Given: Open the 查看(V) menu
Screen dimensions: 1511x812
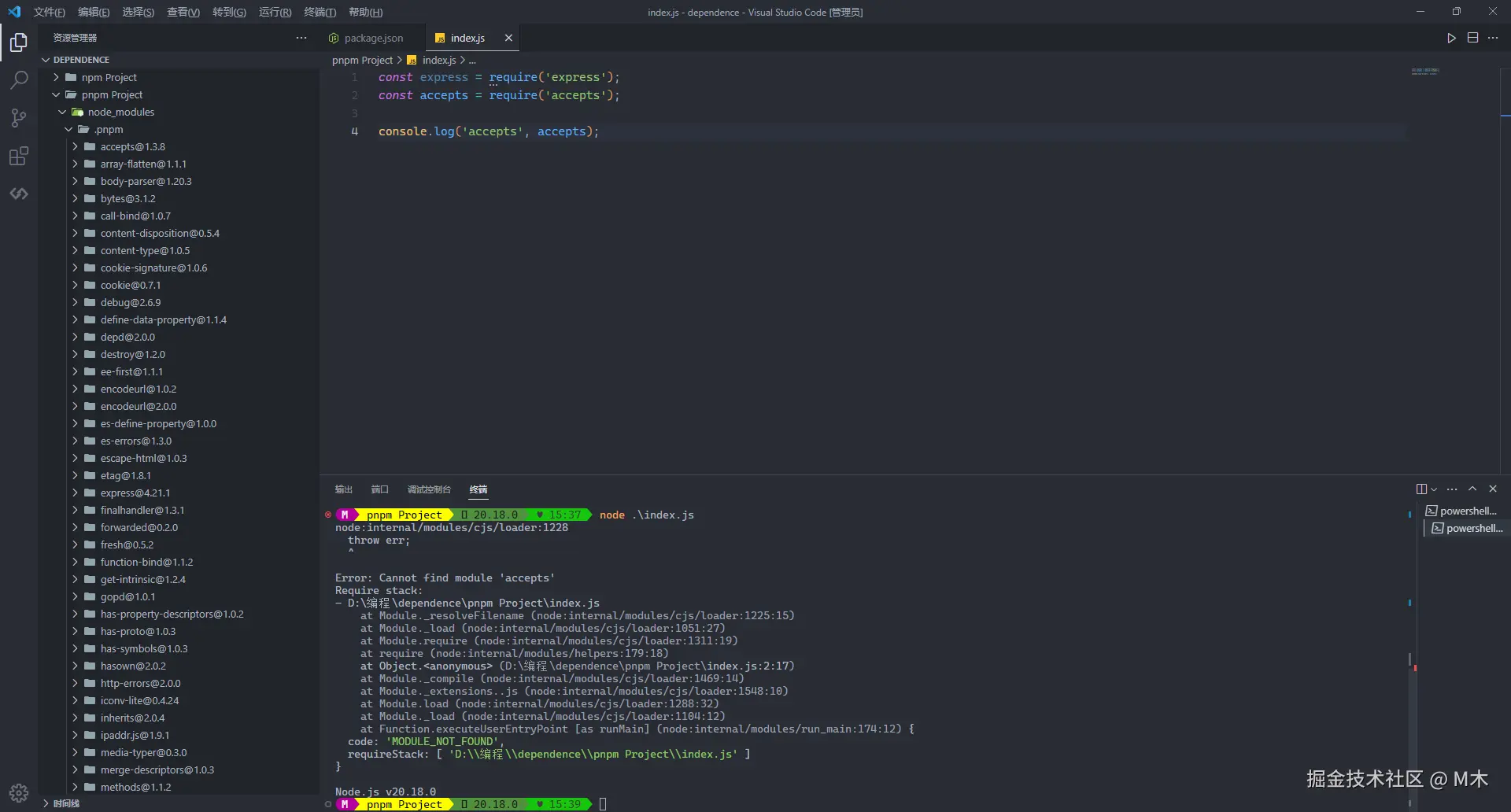Looking at the screenshot, I should coord(183,12).
